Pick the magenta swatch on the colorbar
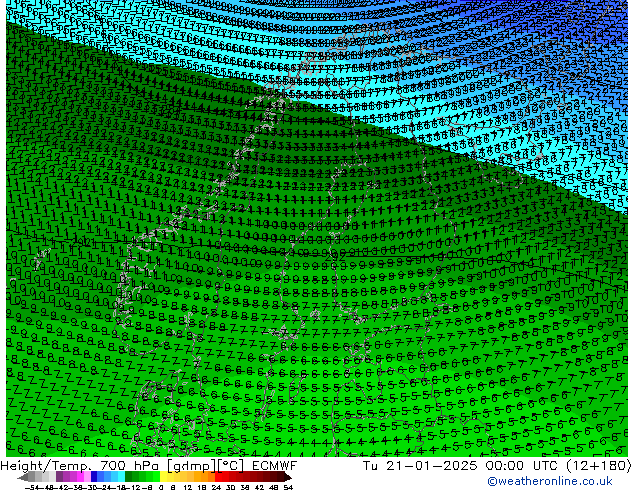634x490 pixels. click(80, 477)
